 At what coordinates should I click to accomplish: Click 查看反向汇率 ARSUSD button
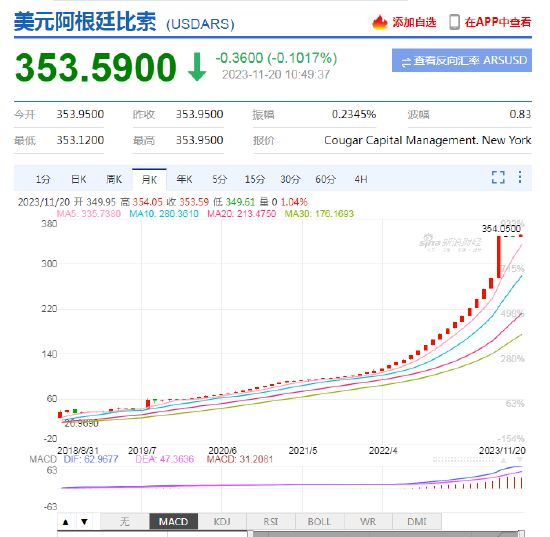point(462,60)
